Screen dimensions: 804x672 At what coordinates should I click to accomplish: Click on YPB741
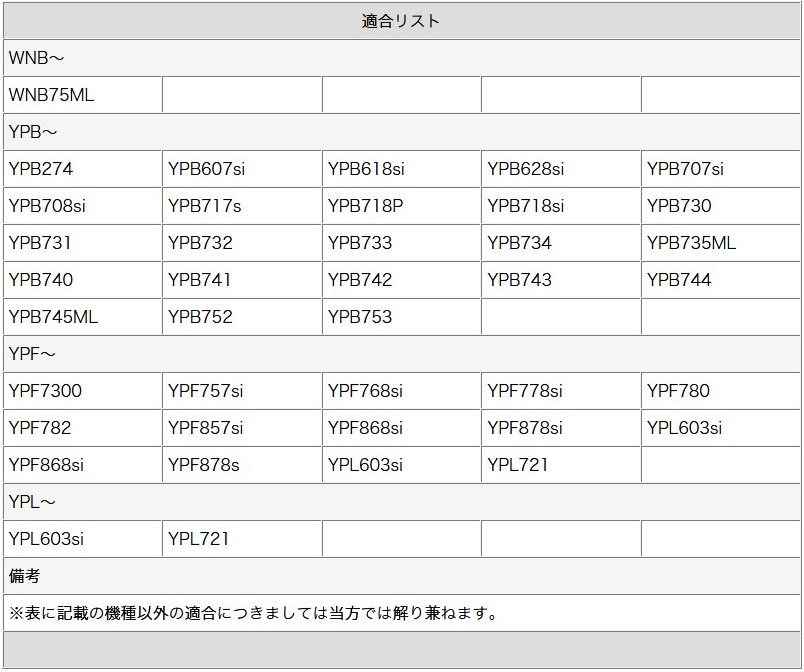[242, 279]
